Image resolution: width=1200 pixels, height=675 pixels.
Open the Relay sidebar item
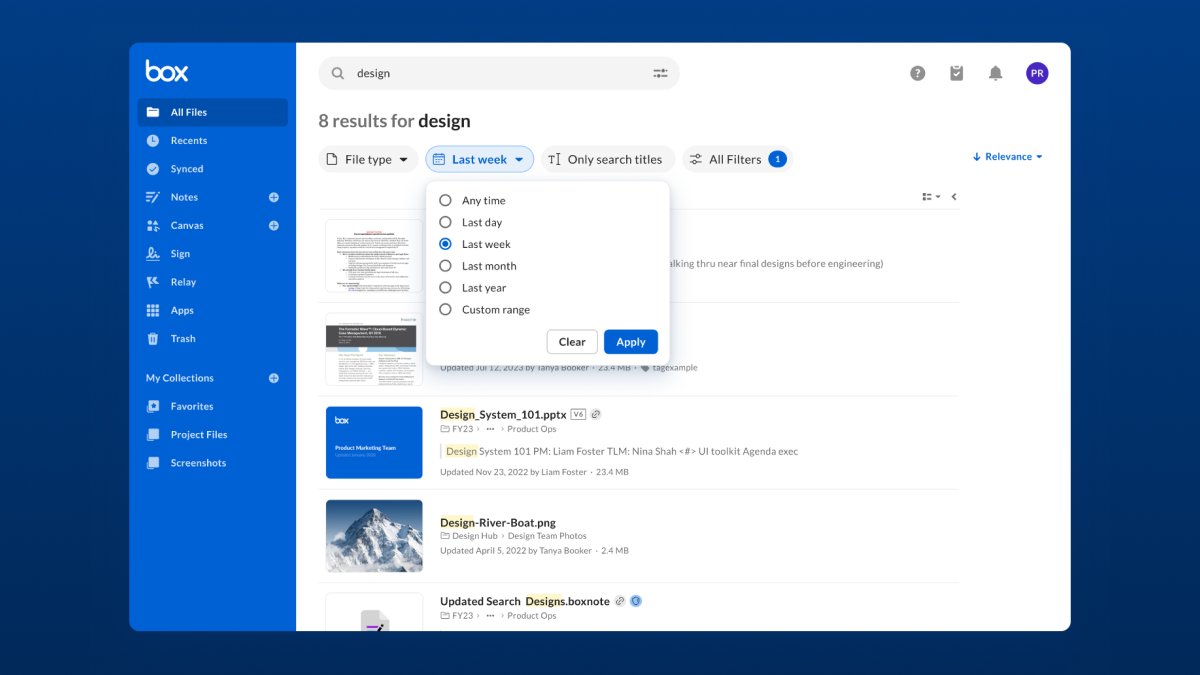pos(183,281)
